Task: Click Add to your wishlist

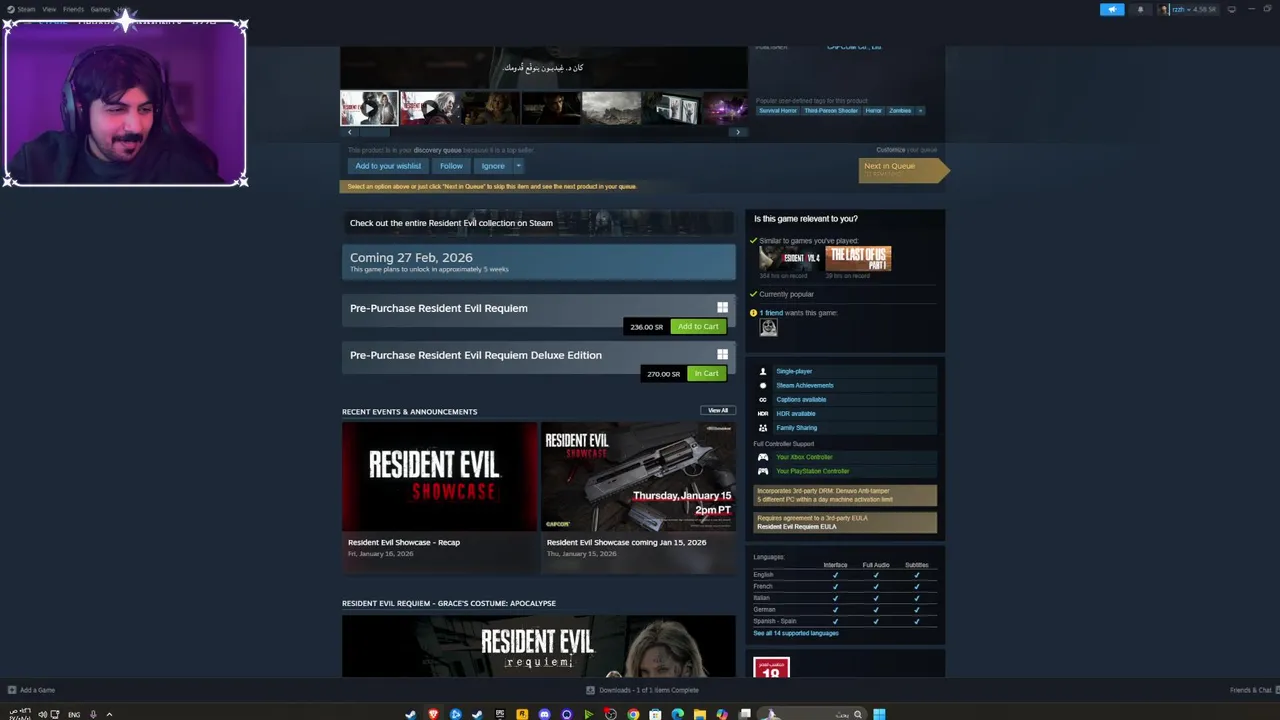Action: coord(388,166)
